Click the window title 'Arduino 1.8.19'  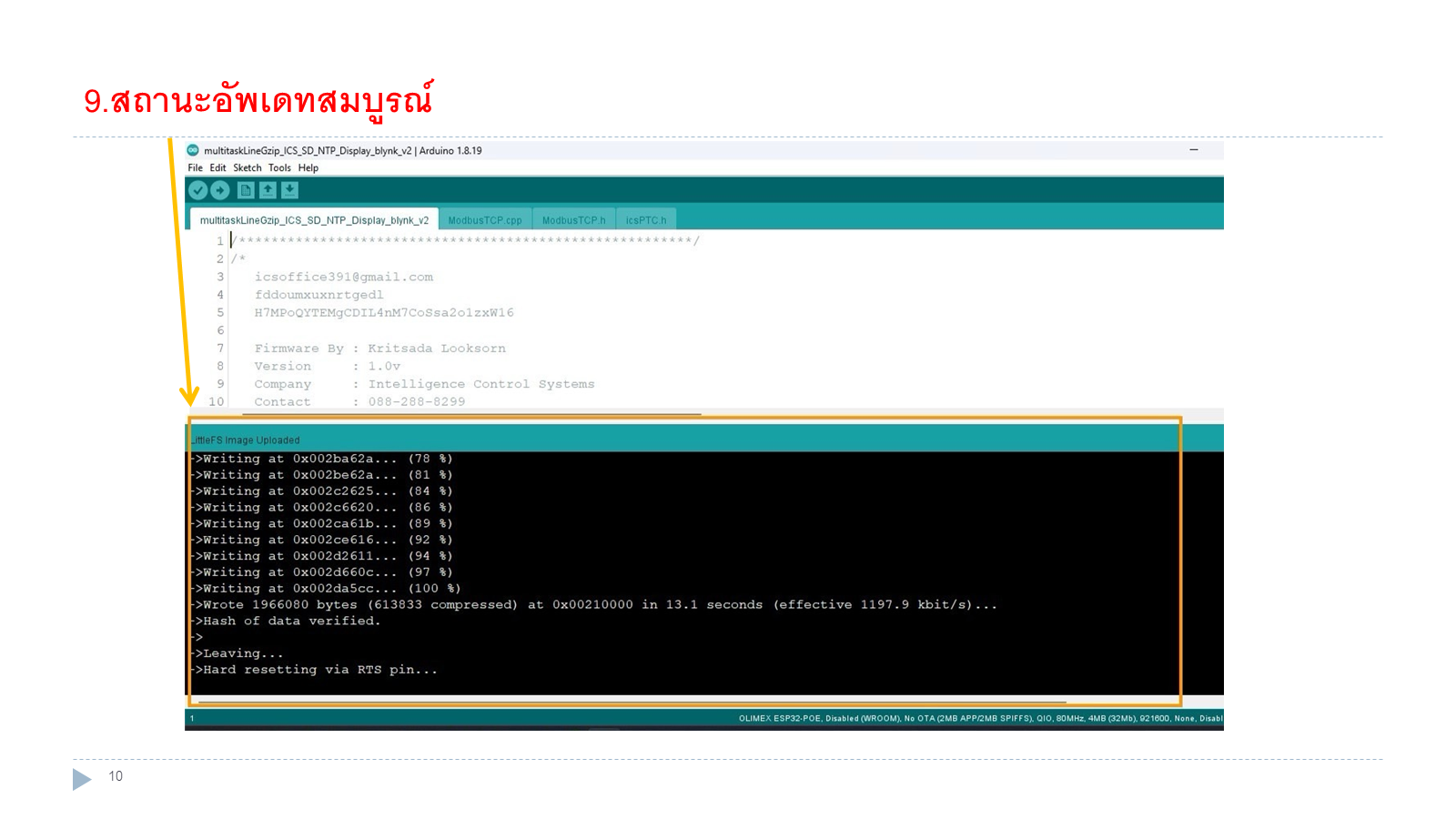coord(450,151)
